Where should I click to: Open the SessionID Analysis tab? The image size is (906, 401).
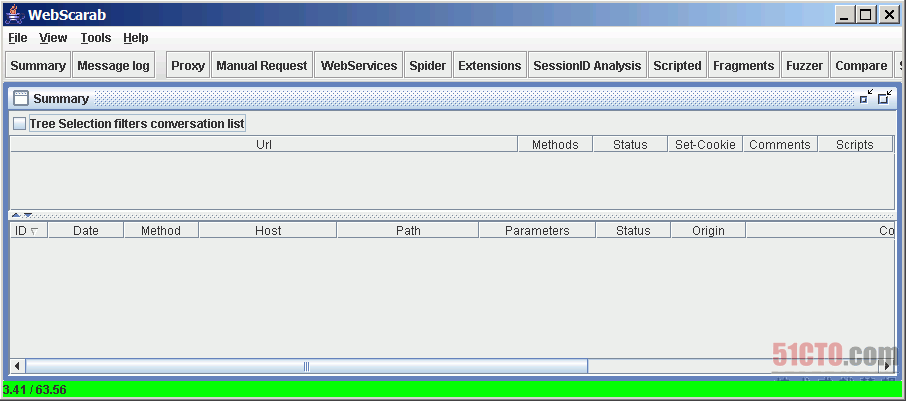pos(587,66)
